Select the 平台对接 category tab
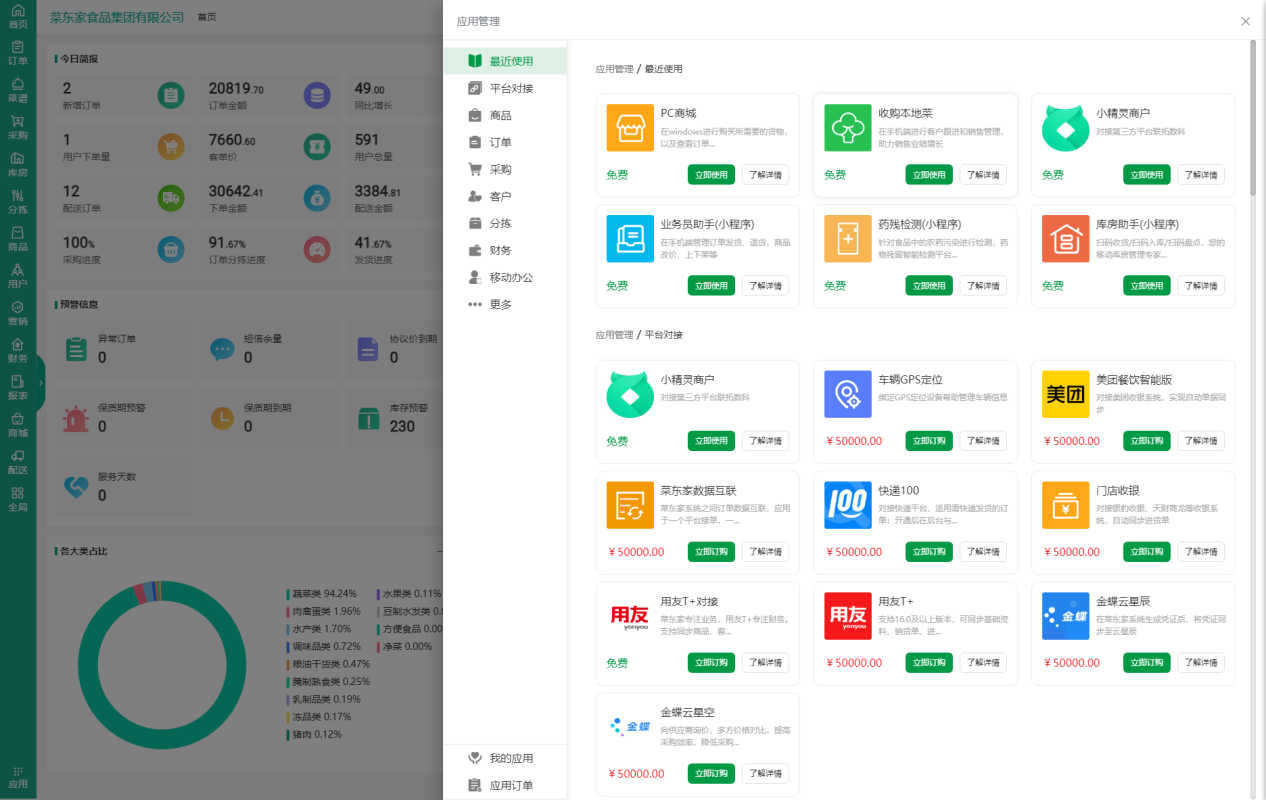This screenshot has height=800, width=1266. [x=510, y=88]
